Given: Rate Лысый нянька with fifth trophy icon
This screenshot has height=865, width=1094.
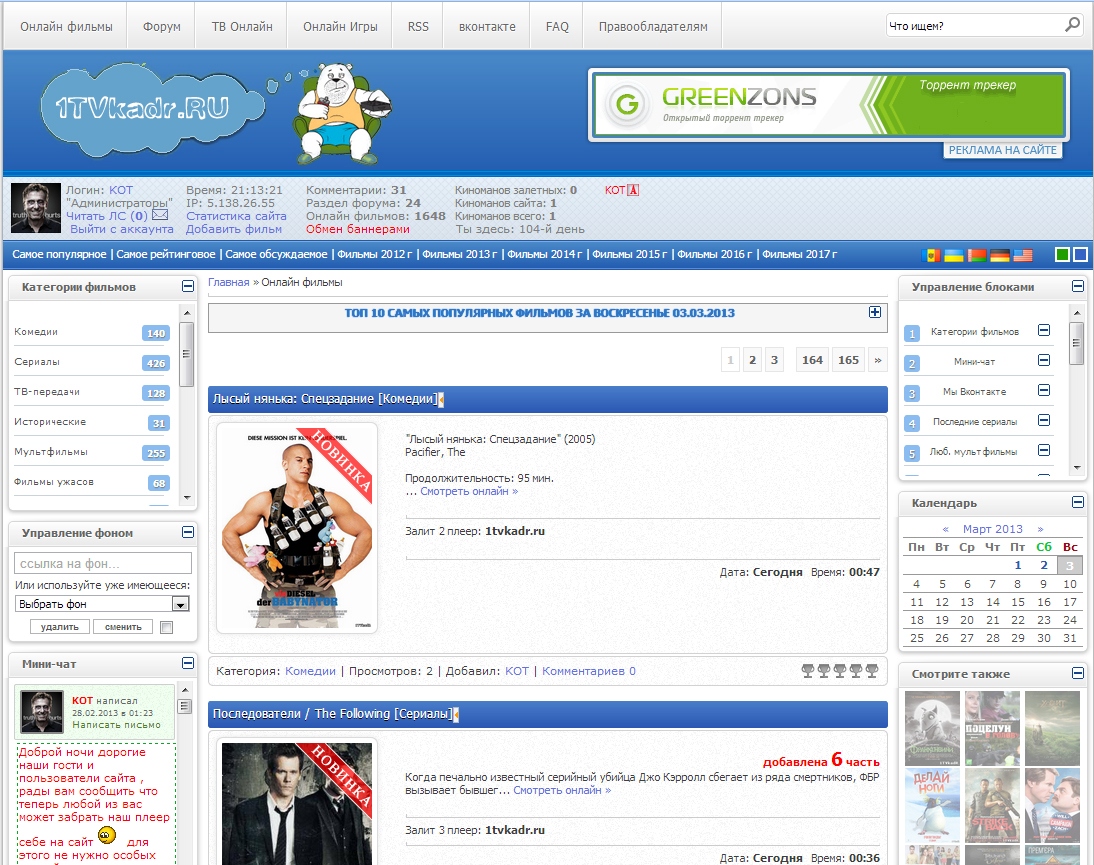Looking at the screenshot, I should (x=871, y=671).
